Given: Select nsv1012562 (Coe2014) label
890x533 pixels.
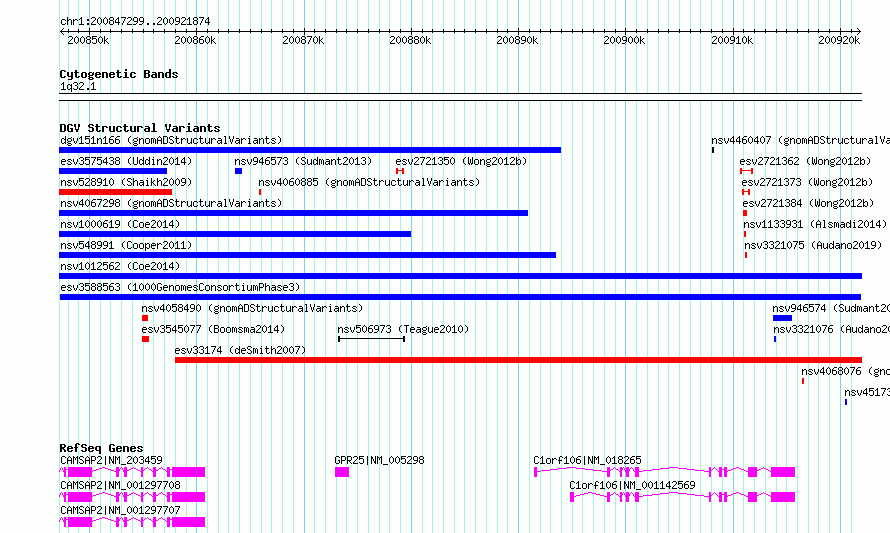Looking at the screenshot, I should point(120,266).
